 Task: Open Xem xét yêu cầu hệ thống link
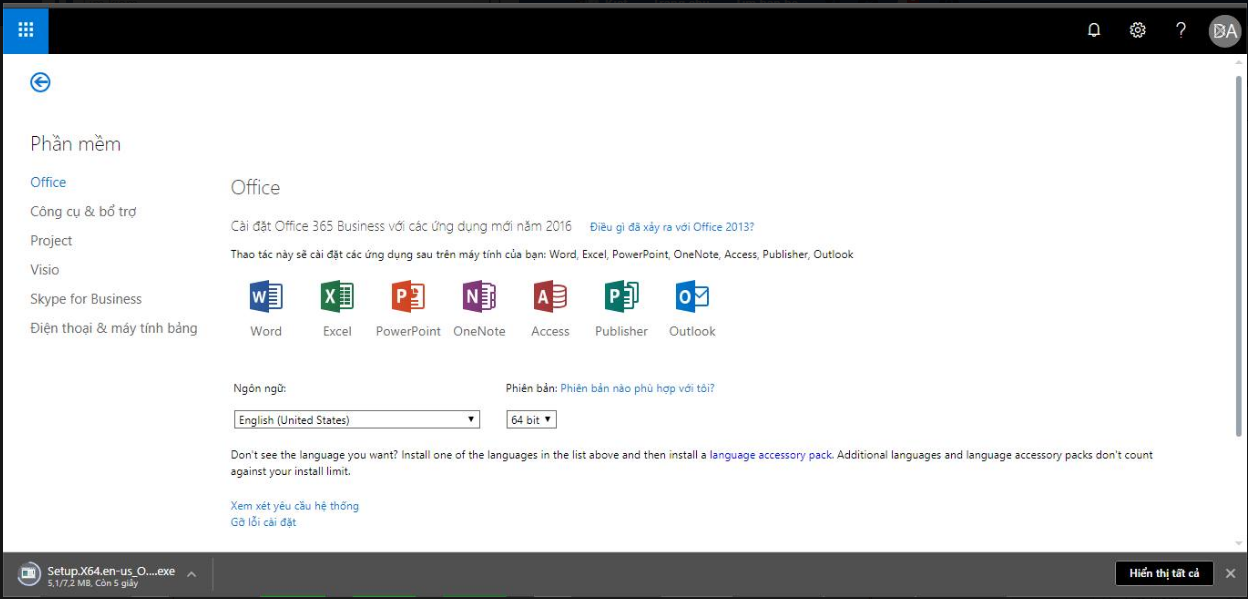pos(295,506)
